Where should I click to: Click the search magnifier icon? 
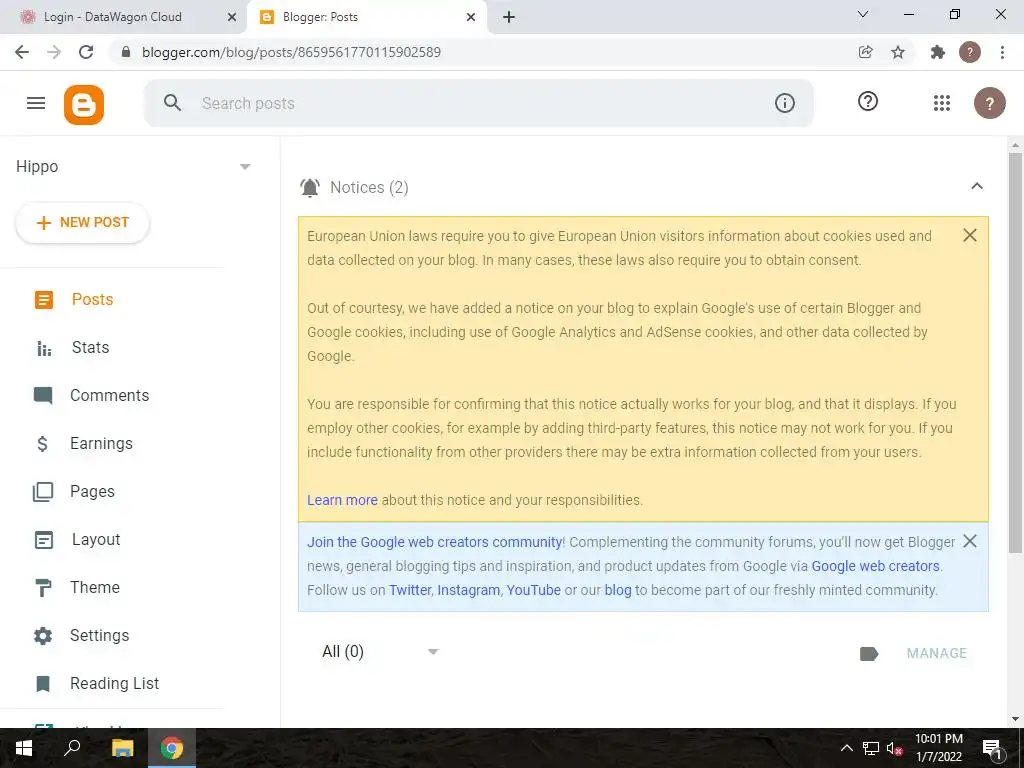(x=172, y=103)
